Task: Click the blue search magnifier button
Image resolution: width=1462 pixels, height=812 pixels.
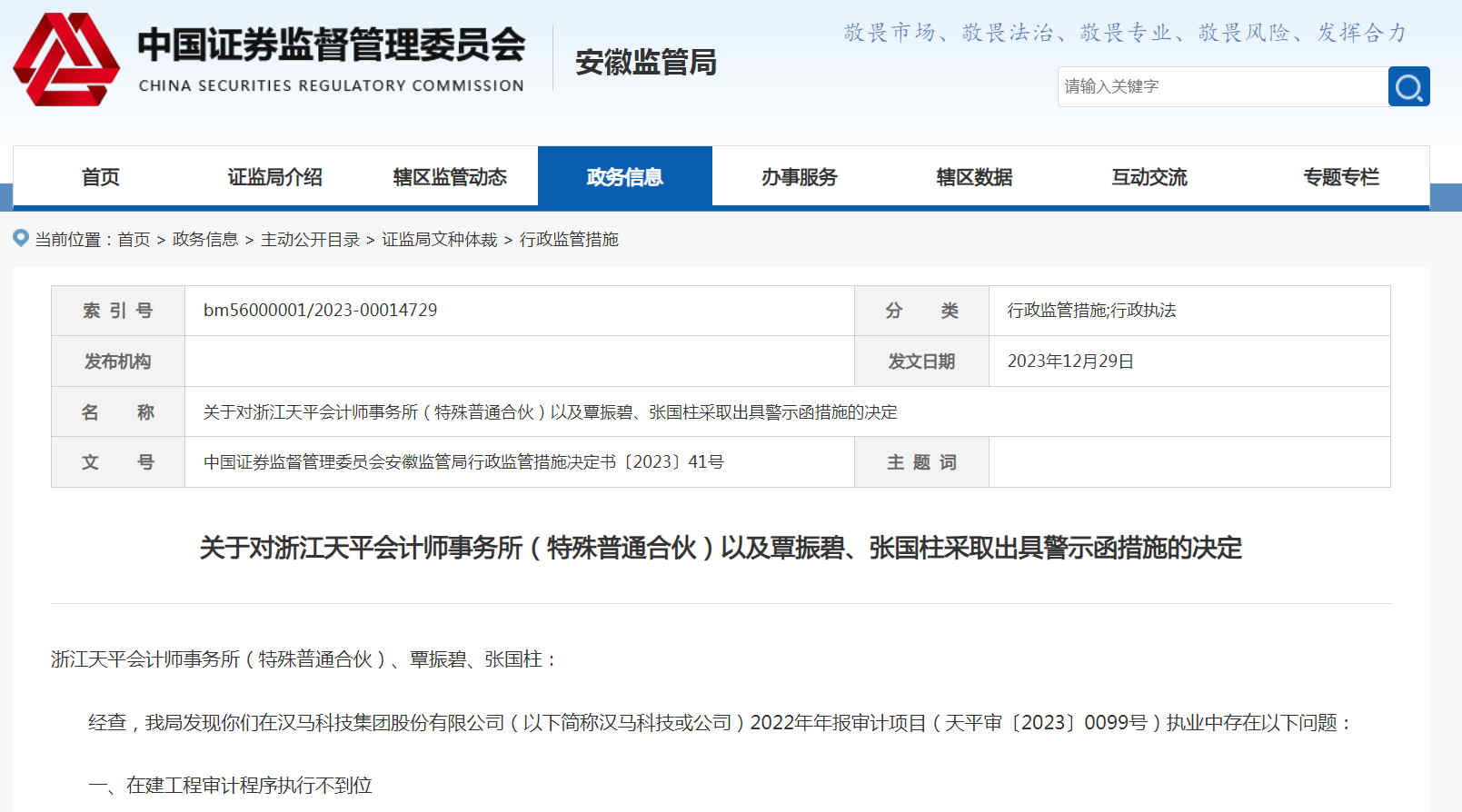Action: [1408, 86]
